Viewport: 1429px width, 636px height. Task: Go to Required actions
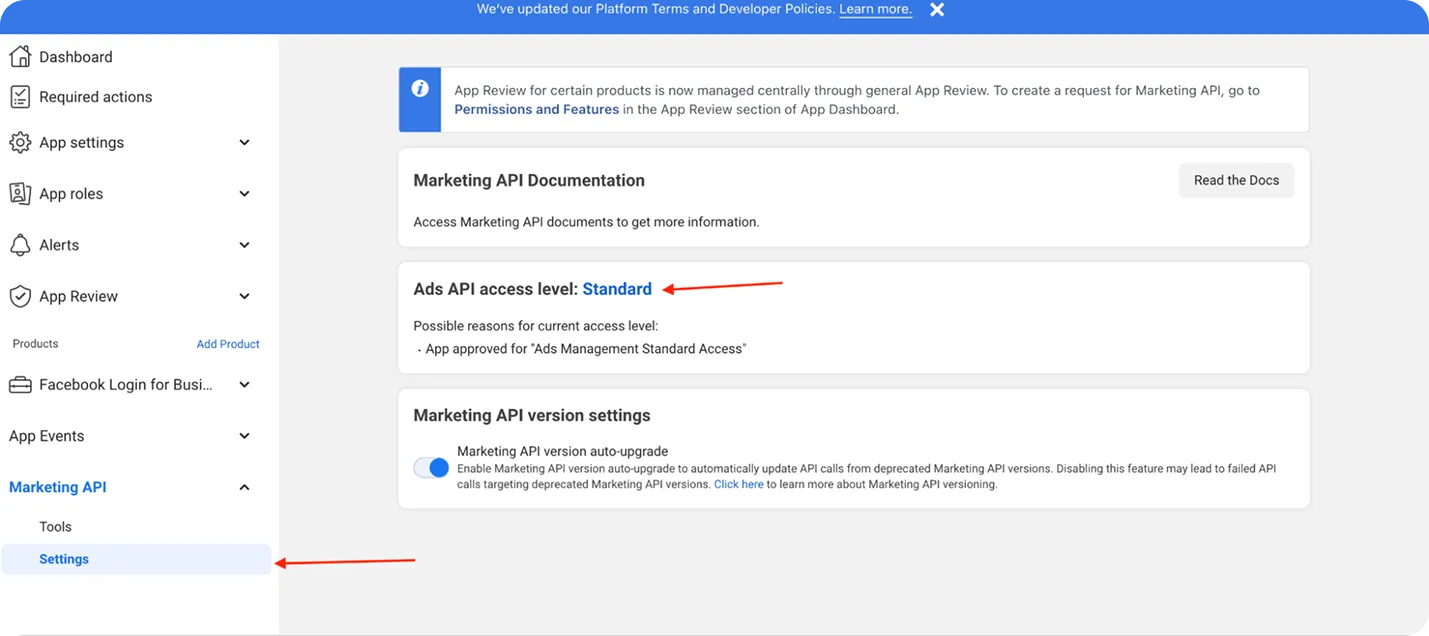(x=96, y=97)
